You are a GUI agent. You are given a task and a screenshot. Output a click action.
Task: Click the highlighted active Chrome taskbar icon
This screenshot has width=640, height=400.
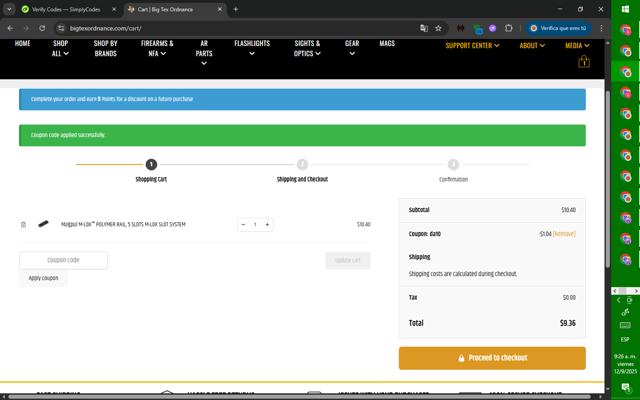(x=625, y=72)
